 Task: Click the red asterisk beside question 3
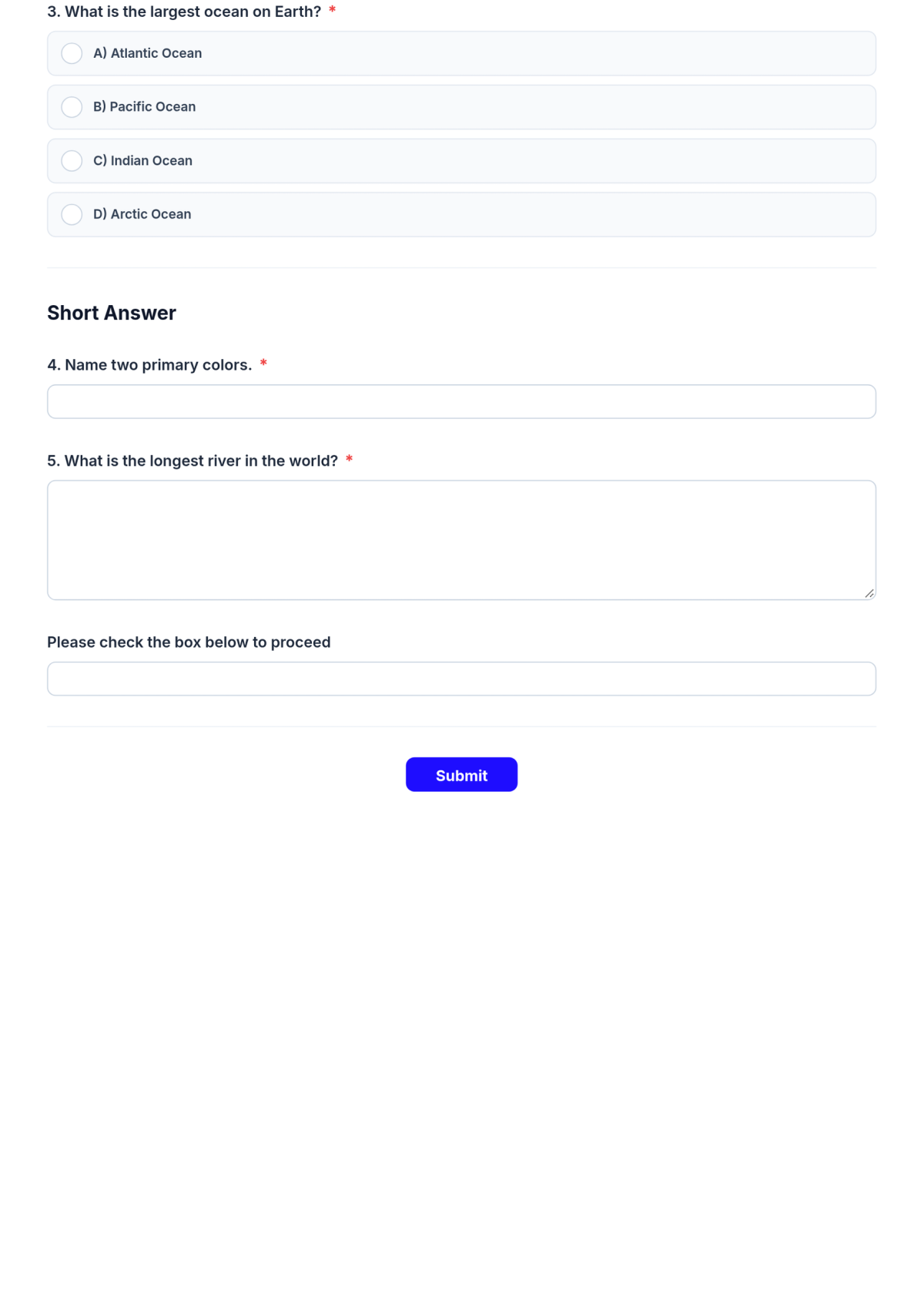332,11
